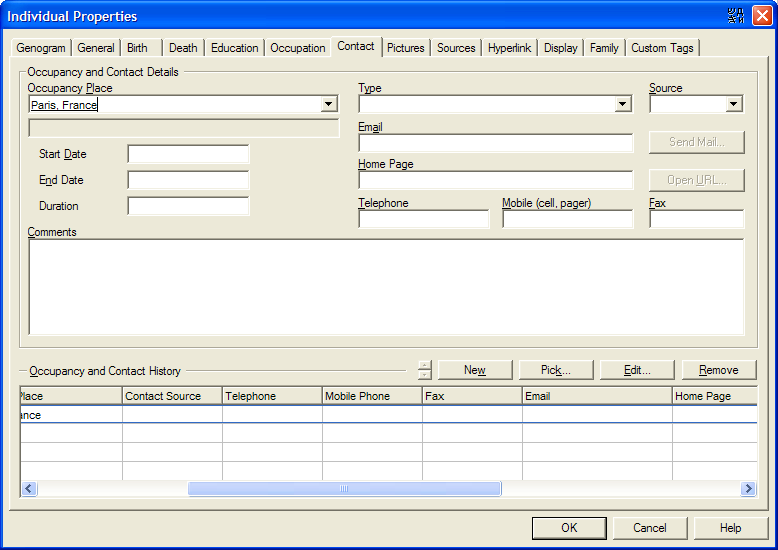Screen dimensions: 778x550
Task: Open the Pictures tab
Action: 406,48
